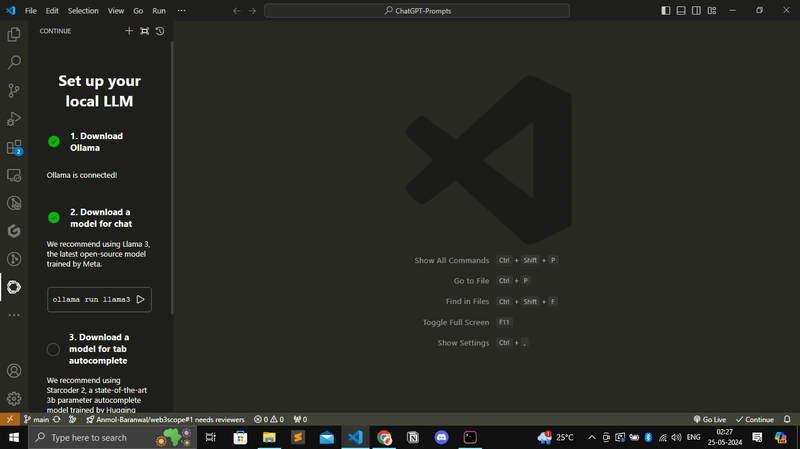Open Discord from taskbar
This screenshot has height=449, width=800.
(x=441, y=437)
